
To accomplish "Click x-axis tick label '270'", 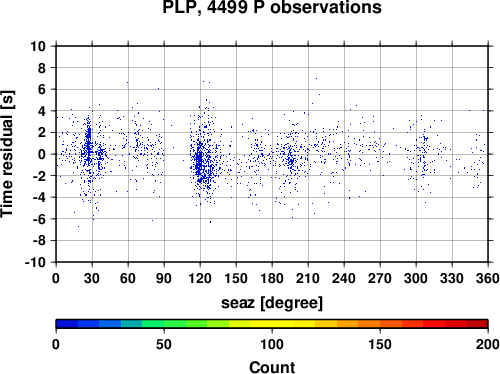I will pyautogui.click(x=380, y=278).
